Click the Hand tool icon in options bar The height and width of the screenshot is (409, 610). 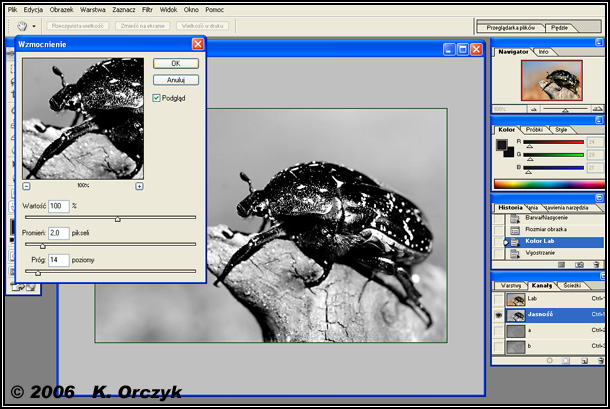(21, 25)
